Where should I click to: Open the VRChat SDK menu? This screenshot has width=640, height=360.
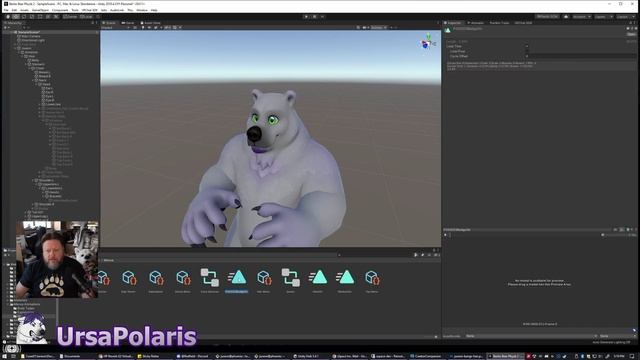pyautogui.click(x=89, y=10)
